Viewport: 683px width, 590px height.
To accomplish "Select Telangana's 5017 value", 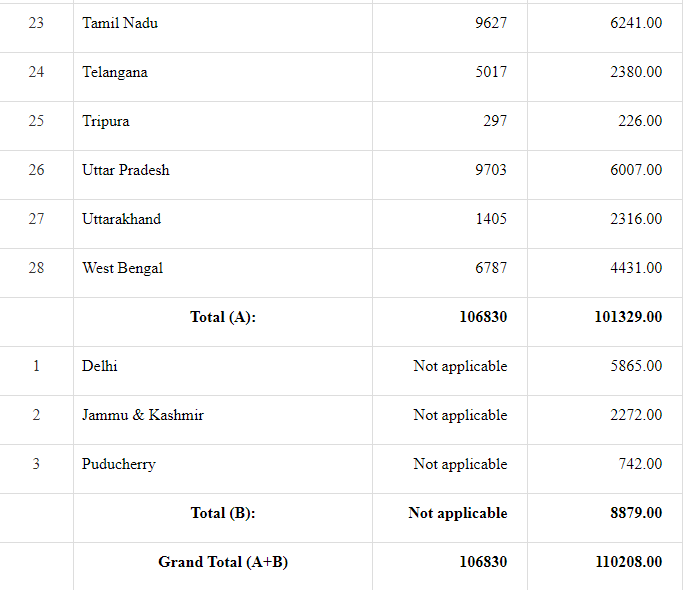I will pyautogui.click(x=491, y=72).
